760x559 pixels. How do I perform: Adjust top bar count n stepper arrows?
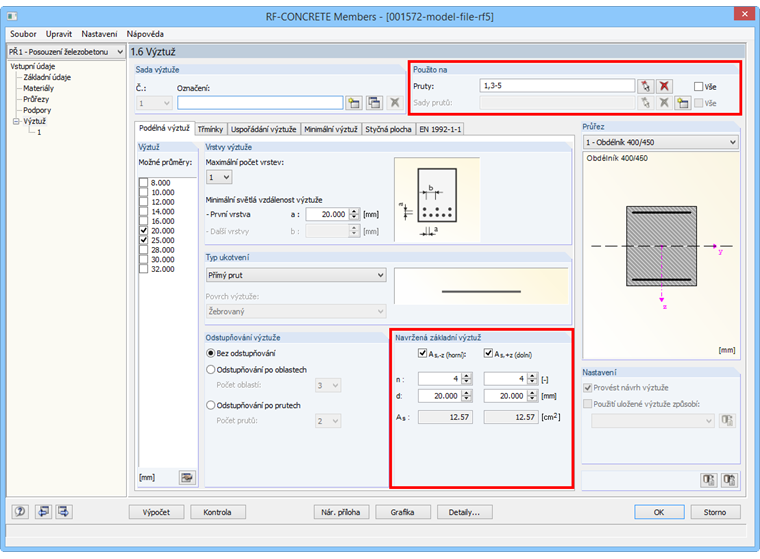click(x=467, y=379)
